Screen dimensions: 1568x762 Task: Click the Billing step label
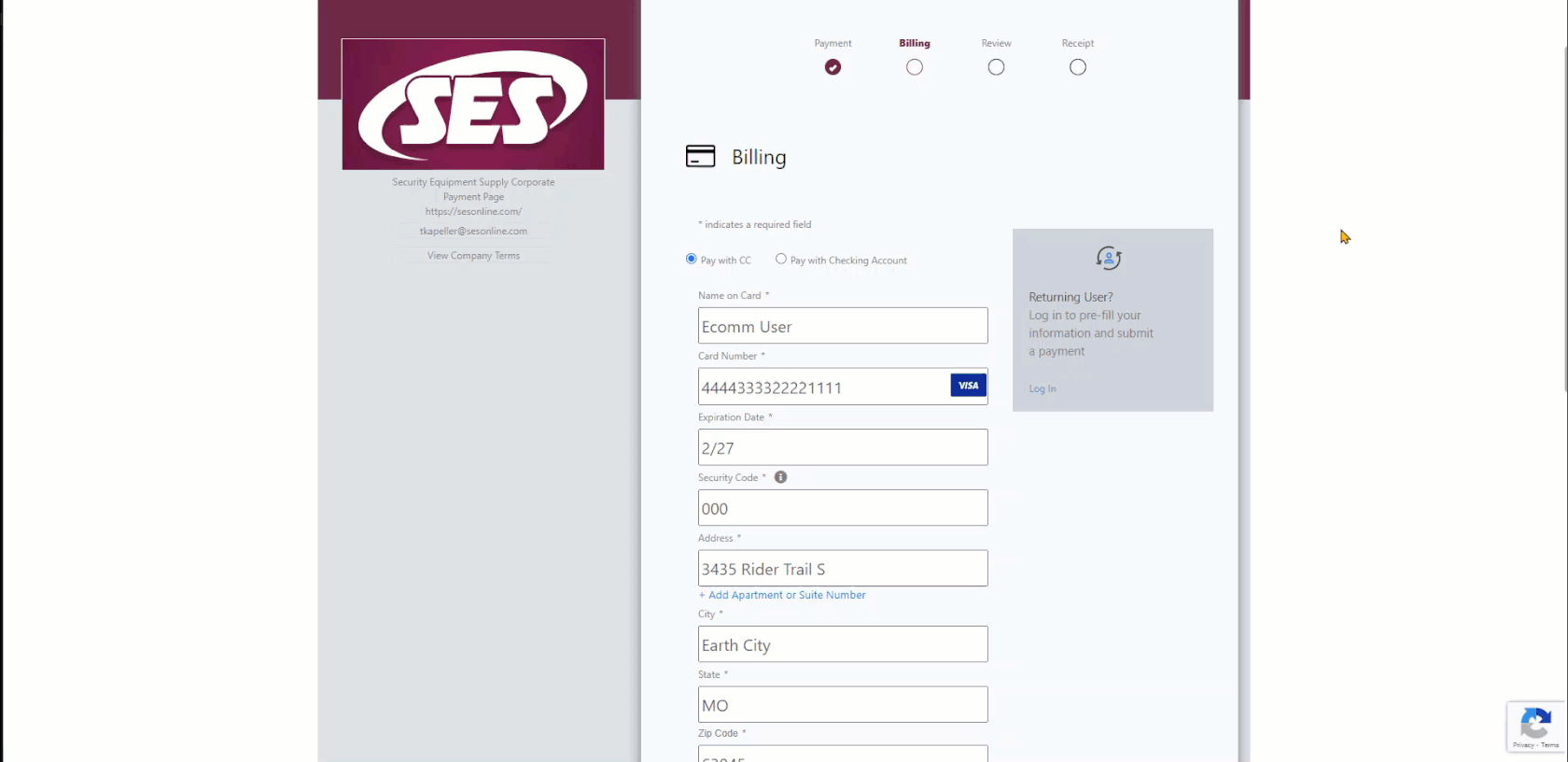tap(915, 43)
